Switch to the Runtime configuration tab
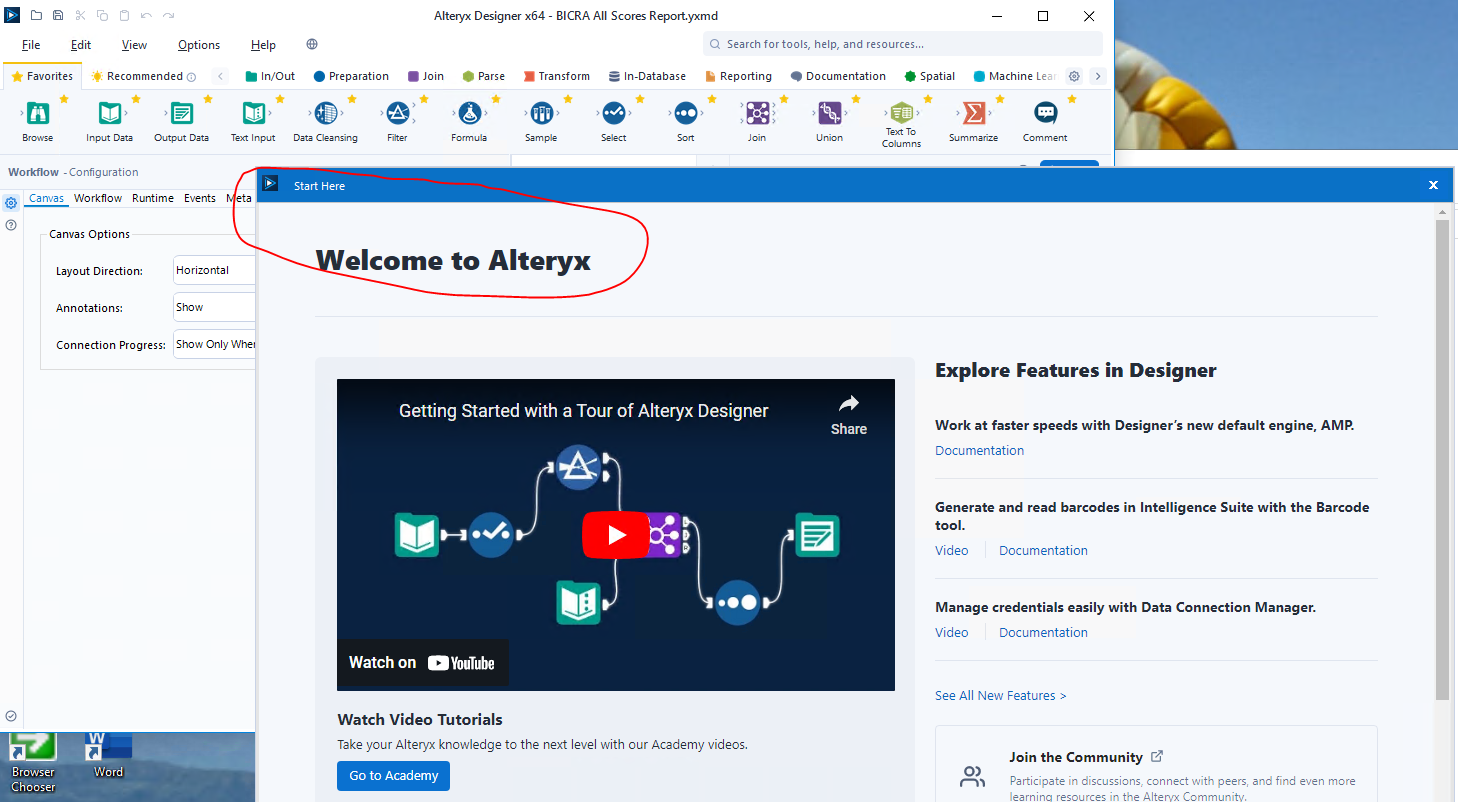1458x802 pixels. tap(152, 198)
